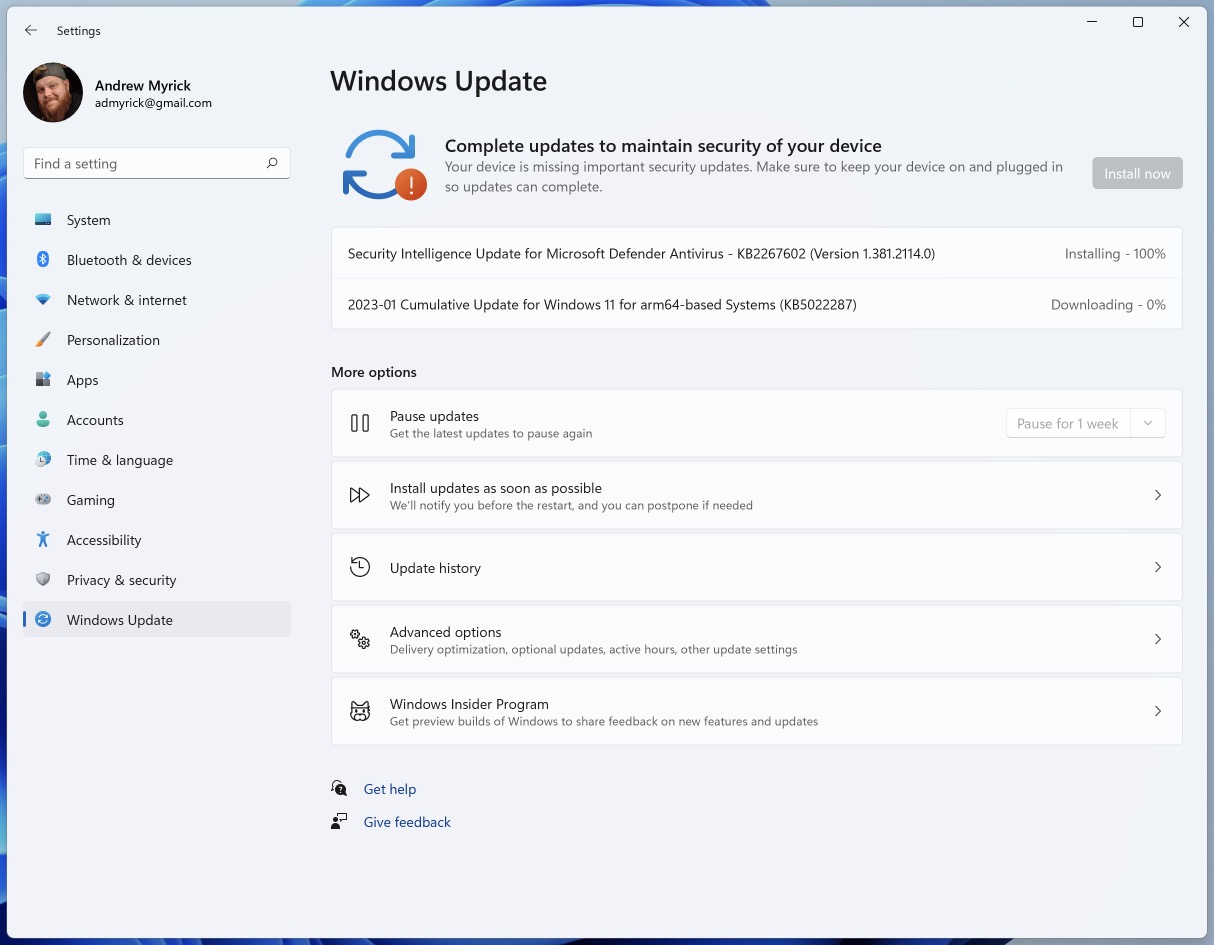This screenshot has height=945, width=1214.
Task: Open the System settings page
Action: click(x=157, y=220)
